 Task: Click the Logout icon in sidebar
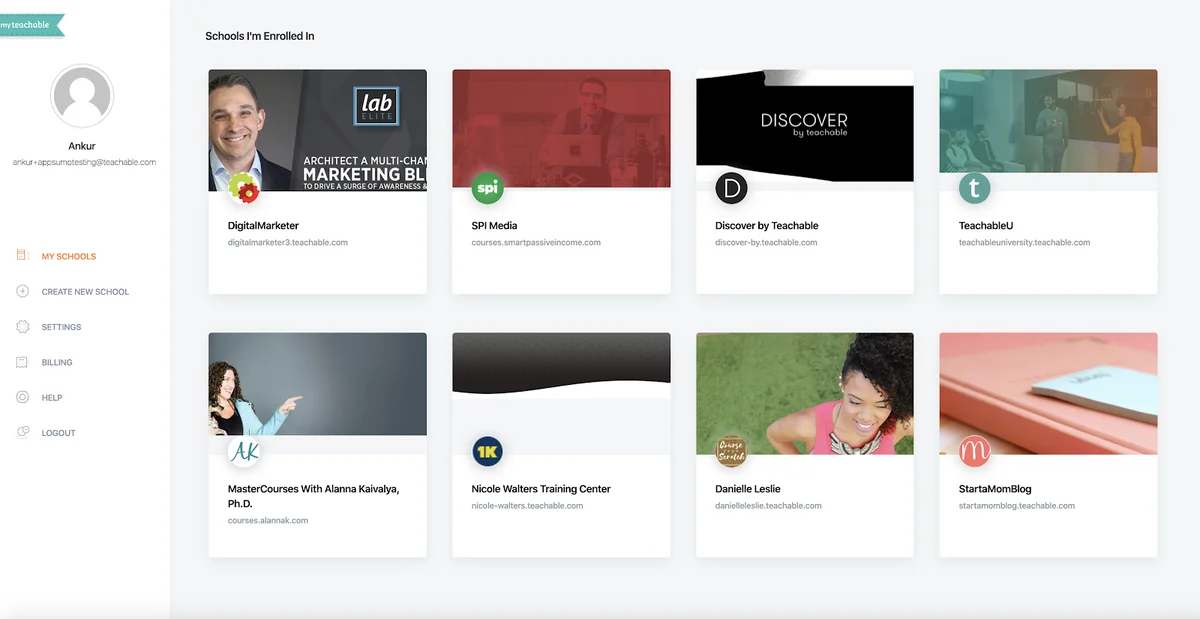click(x=22, y=432)
